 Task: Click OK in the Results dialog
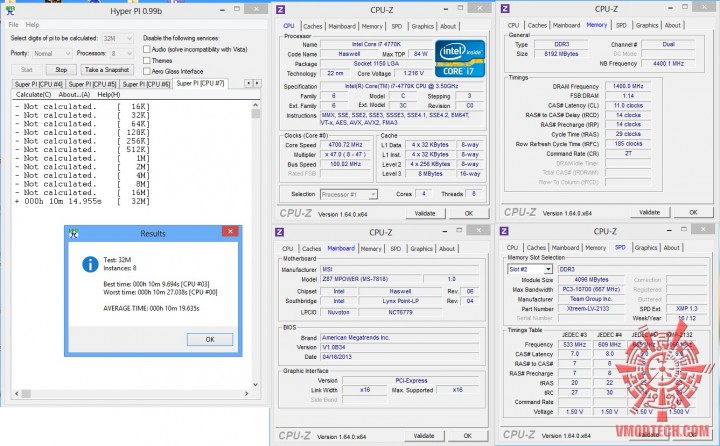[x=210, y=339]
